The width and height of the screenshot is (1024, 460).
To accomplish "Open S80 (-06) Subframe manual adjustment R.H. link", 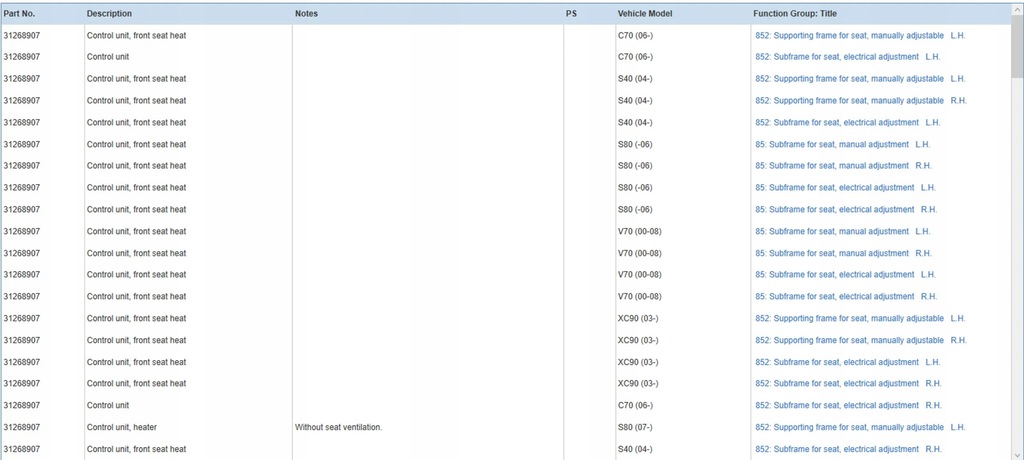I will point(843,166).
